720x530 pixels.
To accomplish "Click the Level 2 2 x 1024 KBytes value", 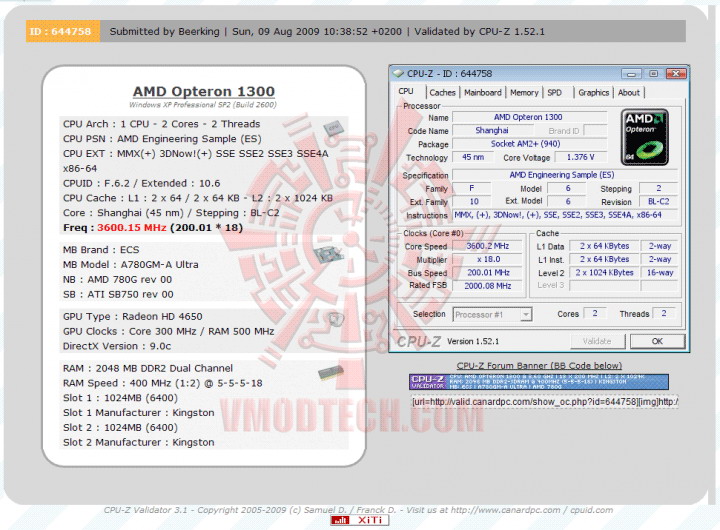I will (x=604, y=273).
